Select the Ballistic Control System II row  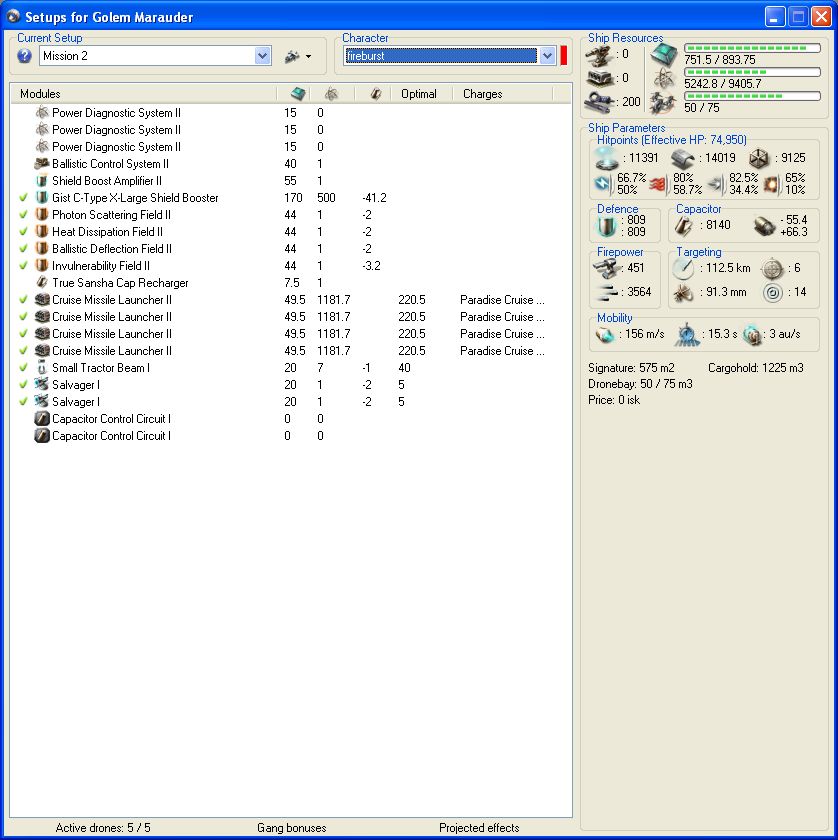click(291, 164)
